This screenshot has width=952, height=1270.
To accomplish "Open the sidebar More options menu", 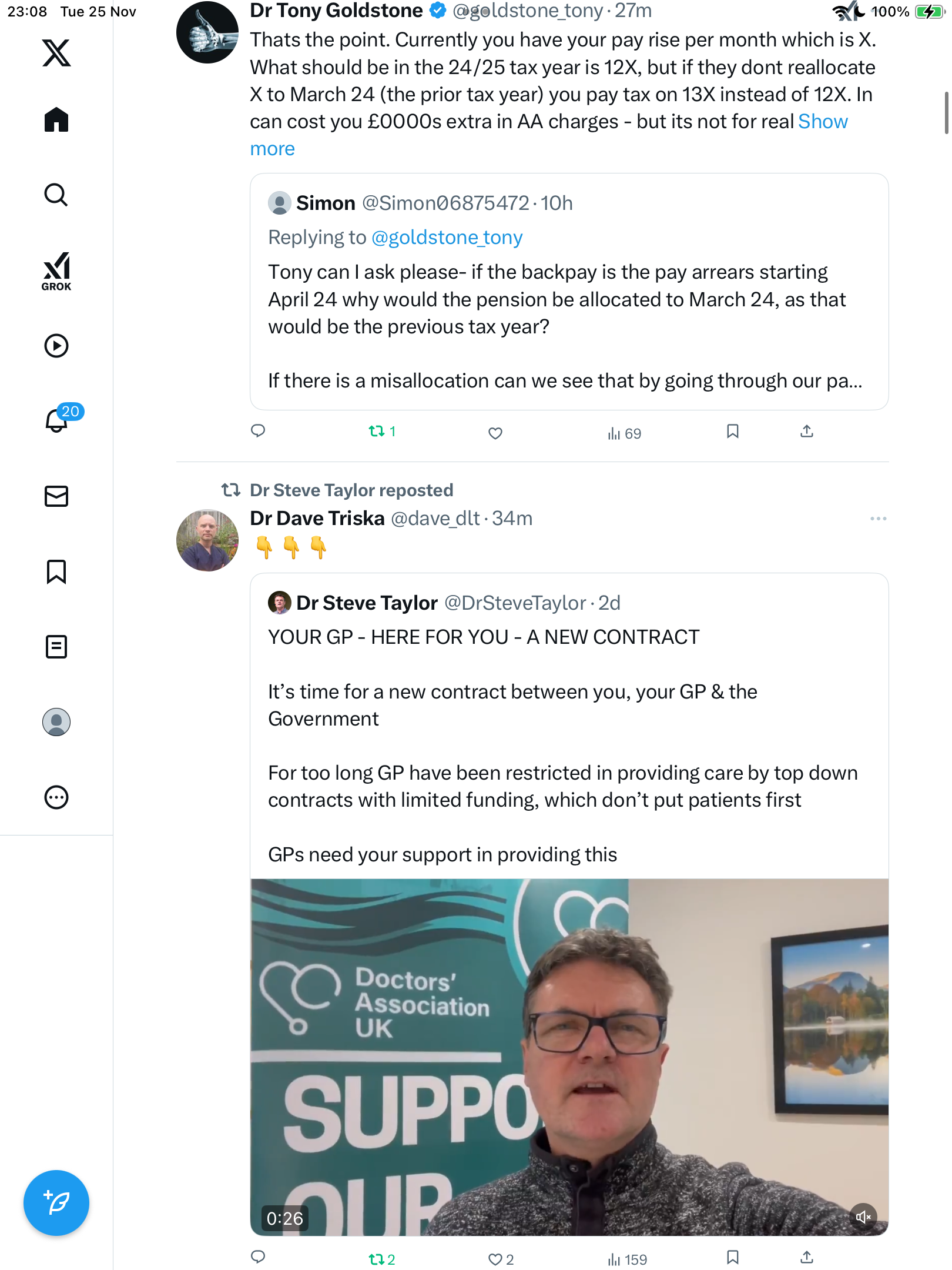I will pyautogui.click(x=56, y=797).
